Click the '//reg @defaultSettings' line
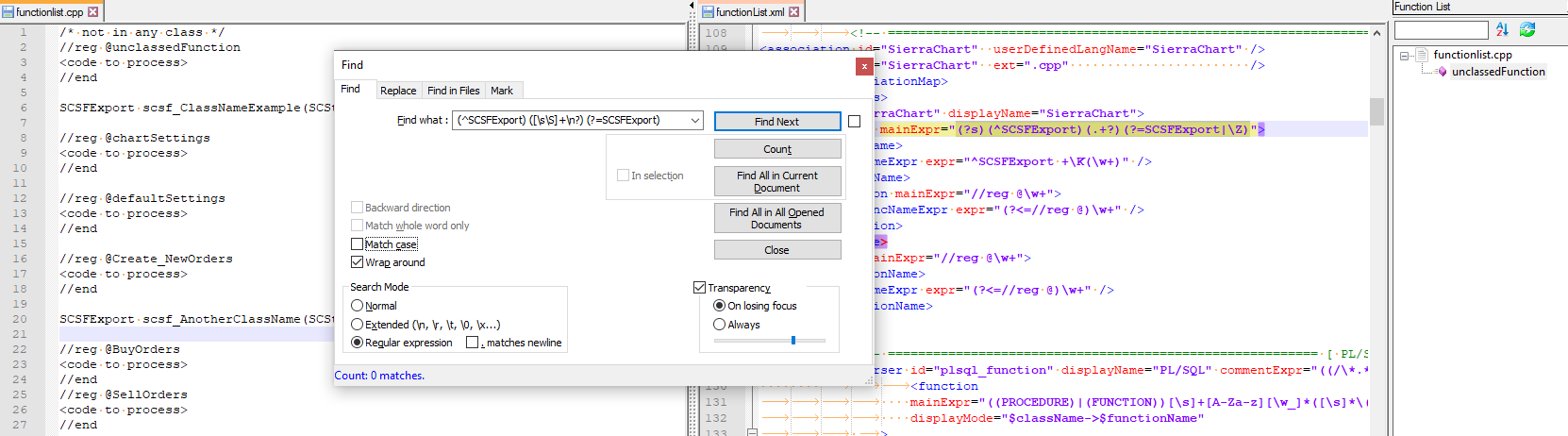The height and width of the screenshot is (436, 1568). [142, 198]
